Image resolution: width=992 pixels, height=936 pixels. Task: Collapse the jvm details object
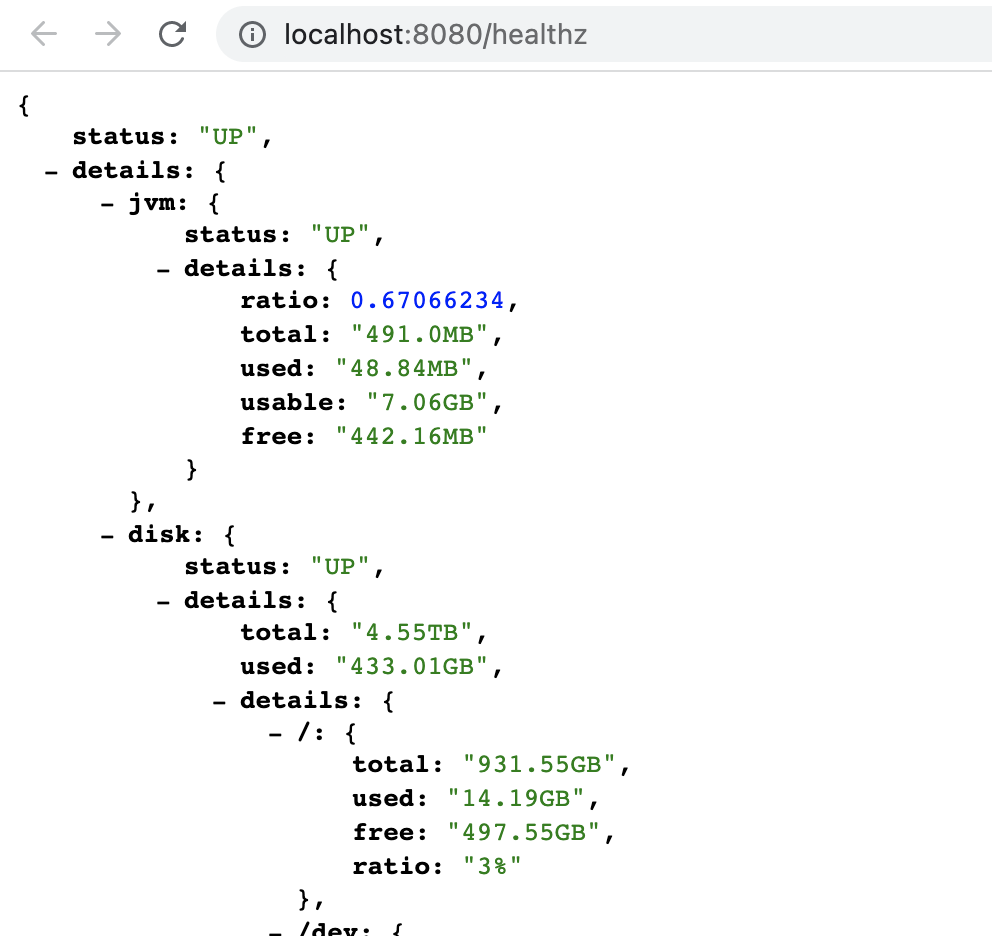click(163, 270)
